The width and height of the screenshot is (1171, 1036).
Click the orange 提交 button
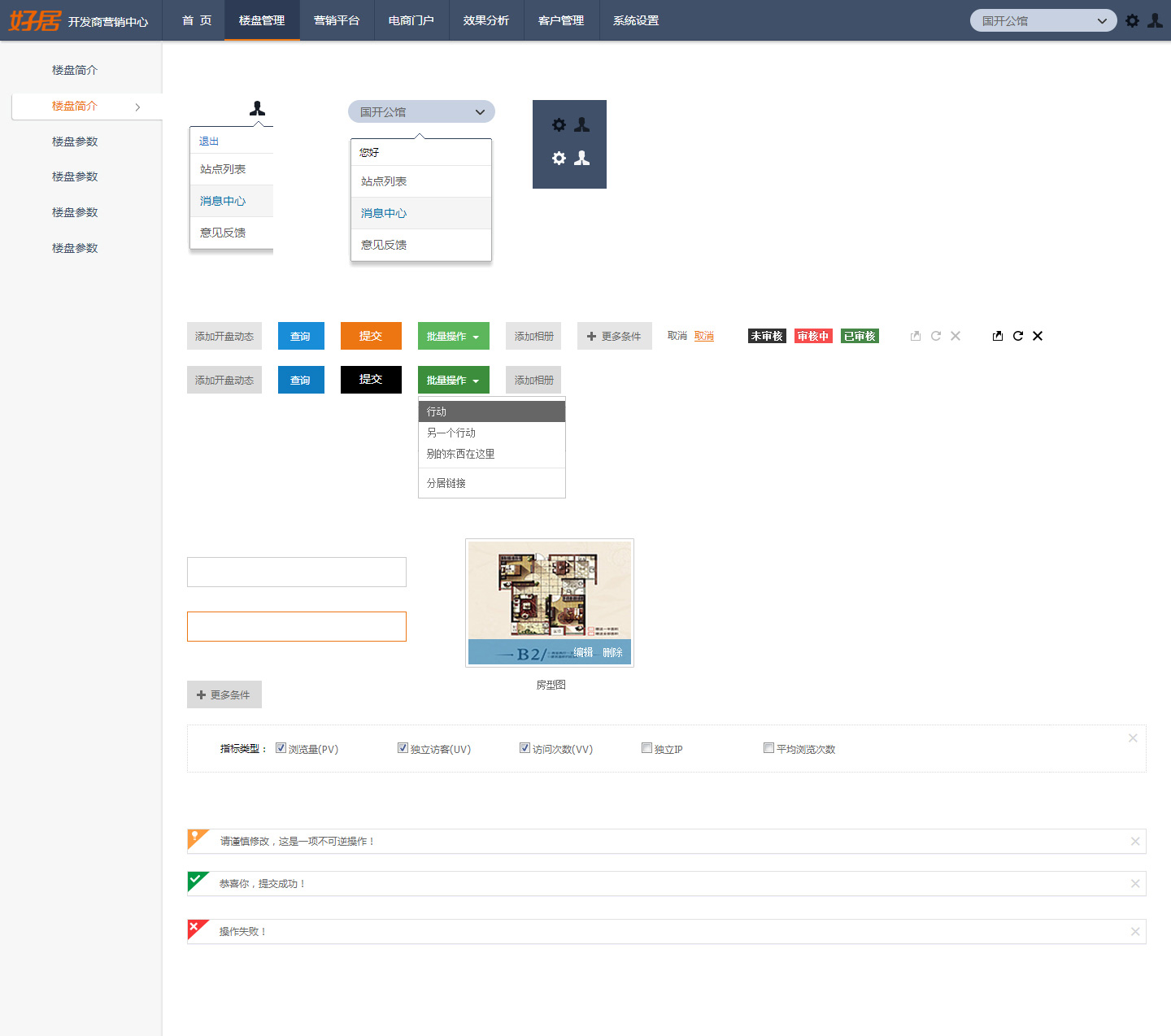371,336
